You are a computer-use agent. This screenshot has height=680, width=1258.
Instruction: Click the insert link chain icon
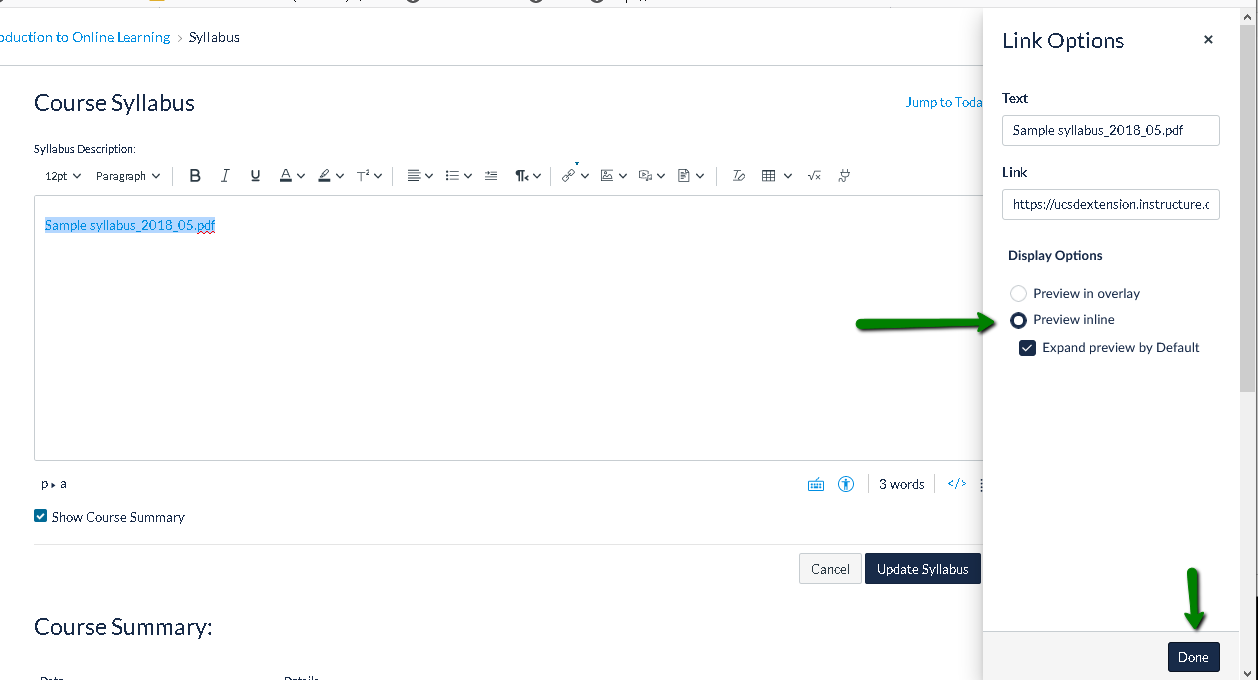pos(568,176)
